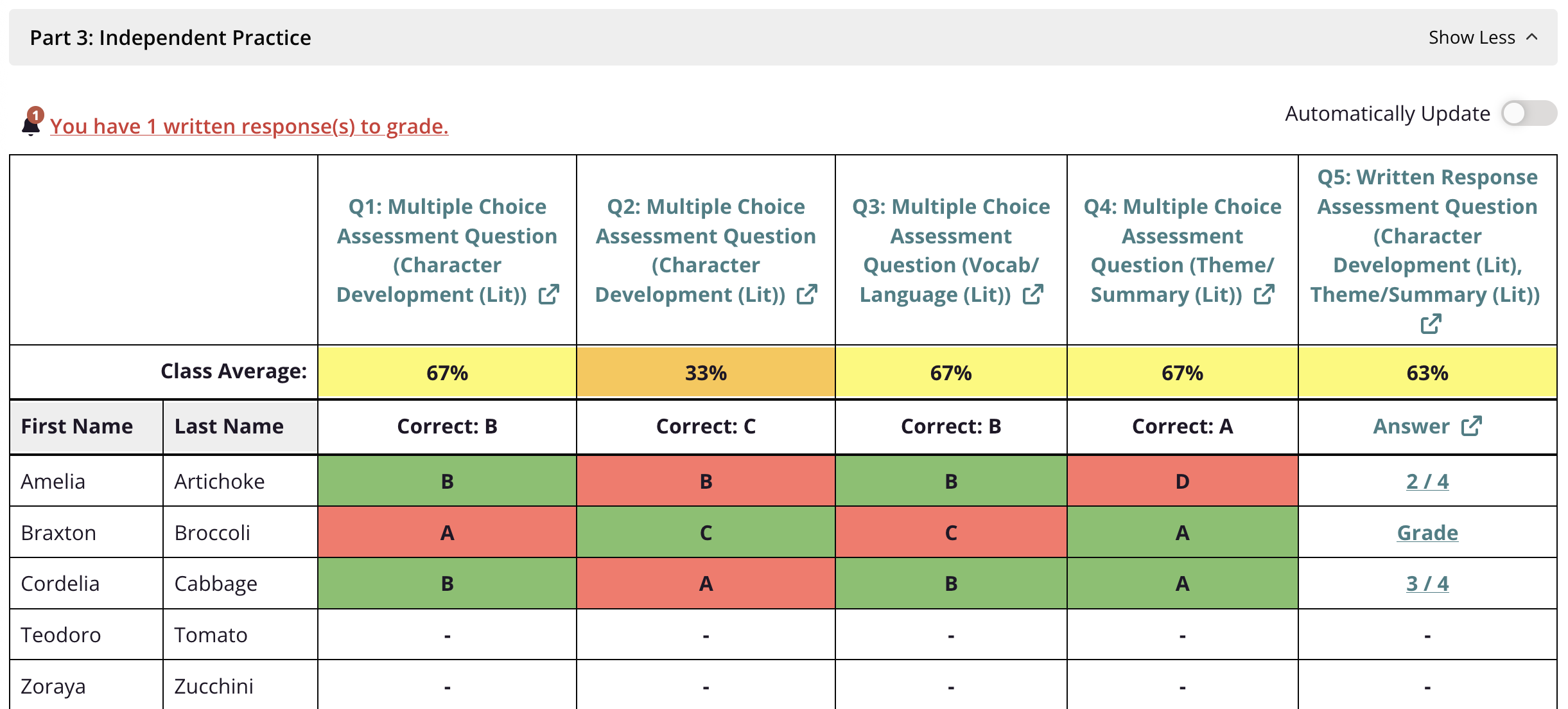Viewport: 1568px width, 709px height.
Task: Click Q2 Multiple Choice column header link
Action: pyautogui.click(x=706, y=250)
